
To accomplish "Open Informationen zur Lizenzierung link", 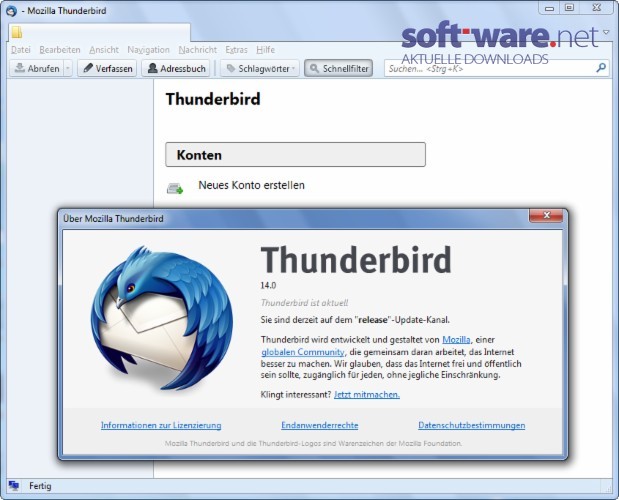I will coord(161,425).
